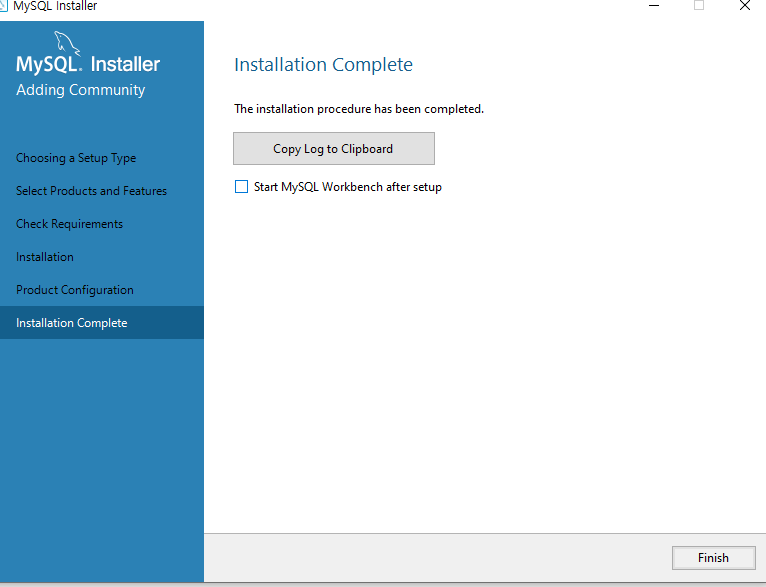The height and width of the screenshot is (587, 766).
Task: Open Product Configuration step
Action: (75, 290)
